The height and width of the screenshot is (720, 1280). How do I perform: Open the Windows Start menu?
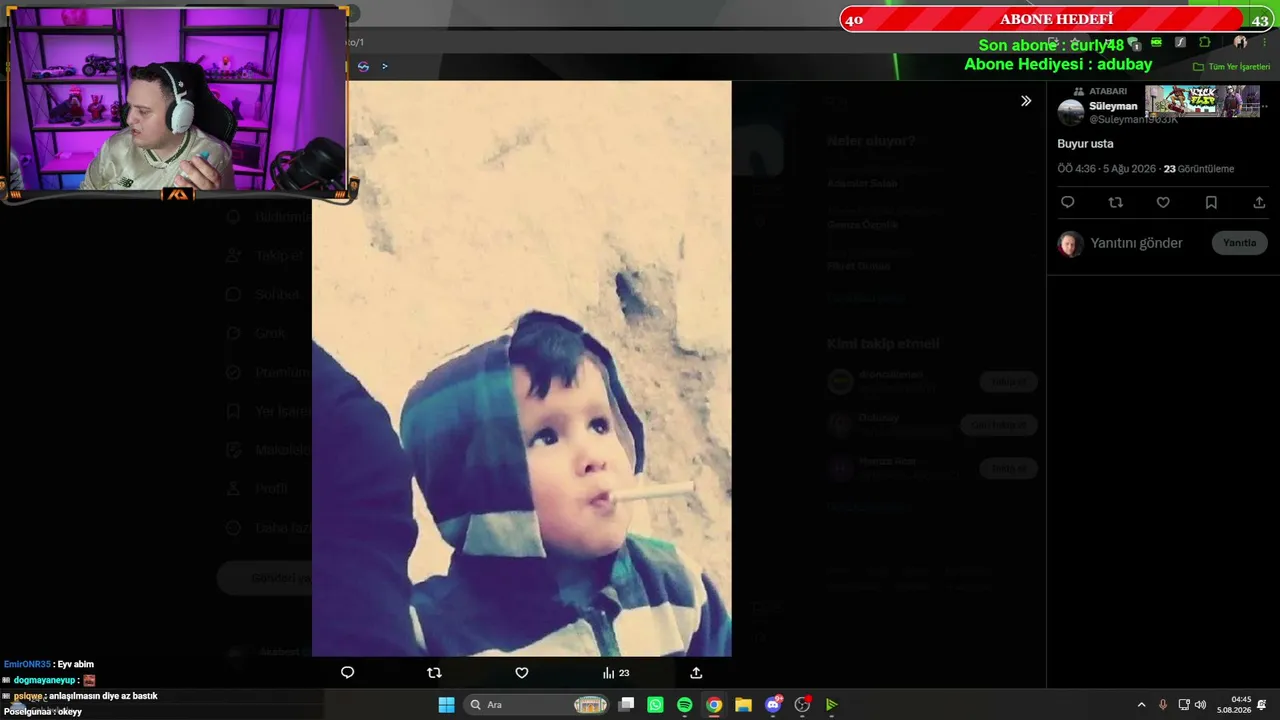pyautogui.click(x=446, y=705)
